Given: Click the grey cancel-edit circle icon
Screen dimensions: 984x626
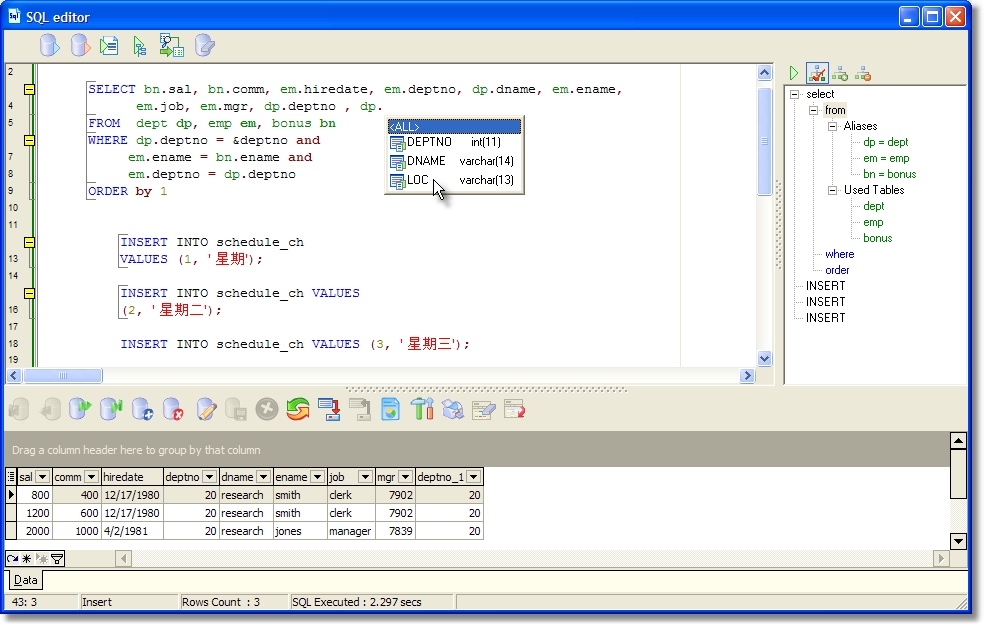Looking at the screenshot, I should (x=267, y=410).
